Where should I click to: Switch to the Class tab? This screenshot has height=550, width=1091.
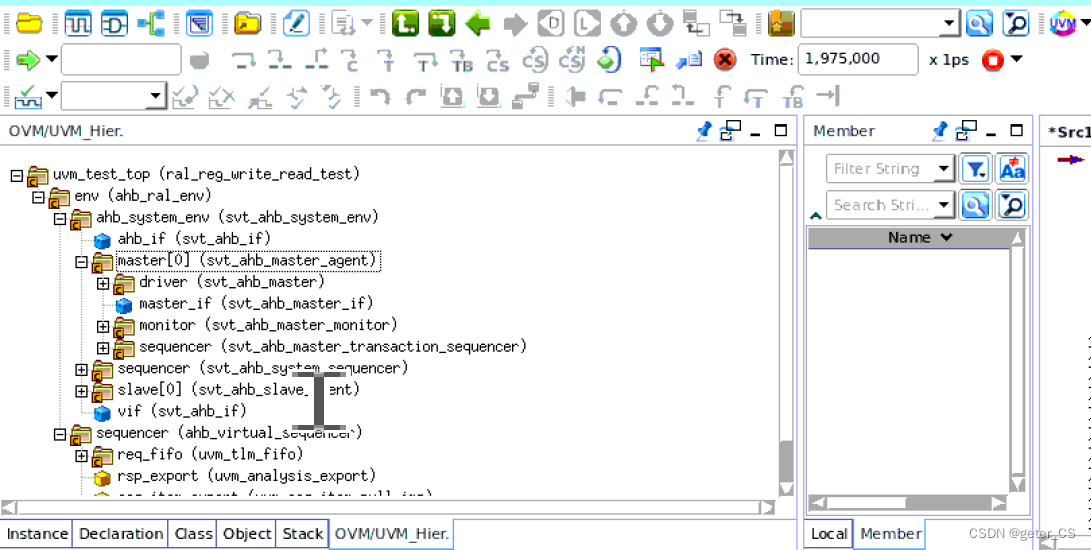[x=193, y=534]
